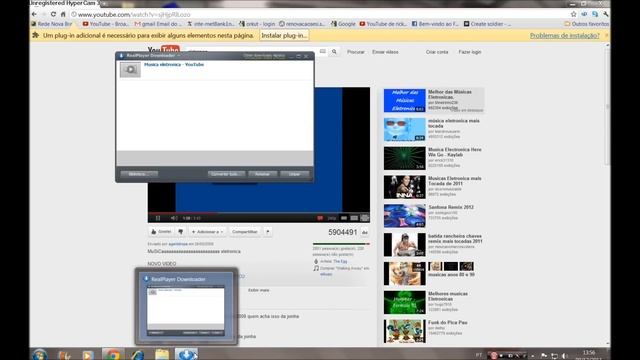This screenshot has width=640, height=360.
Task: Pause the YouTube video
Action: [158, 218]
